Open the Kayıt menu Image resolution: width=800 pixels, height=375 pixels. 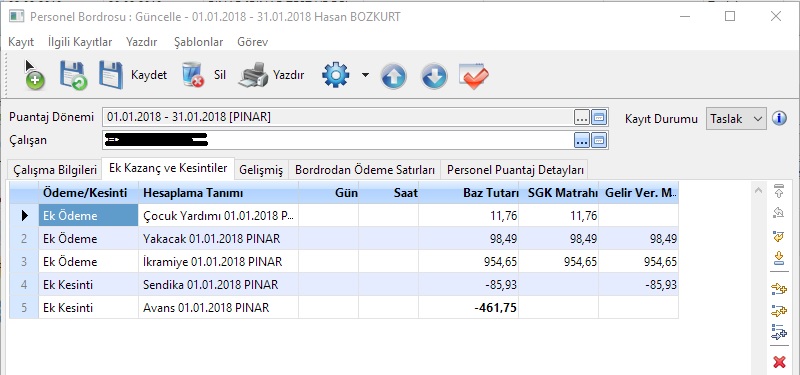coord(21,42)
